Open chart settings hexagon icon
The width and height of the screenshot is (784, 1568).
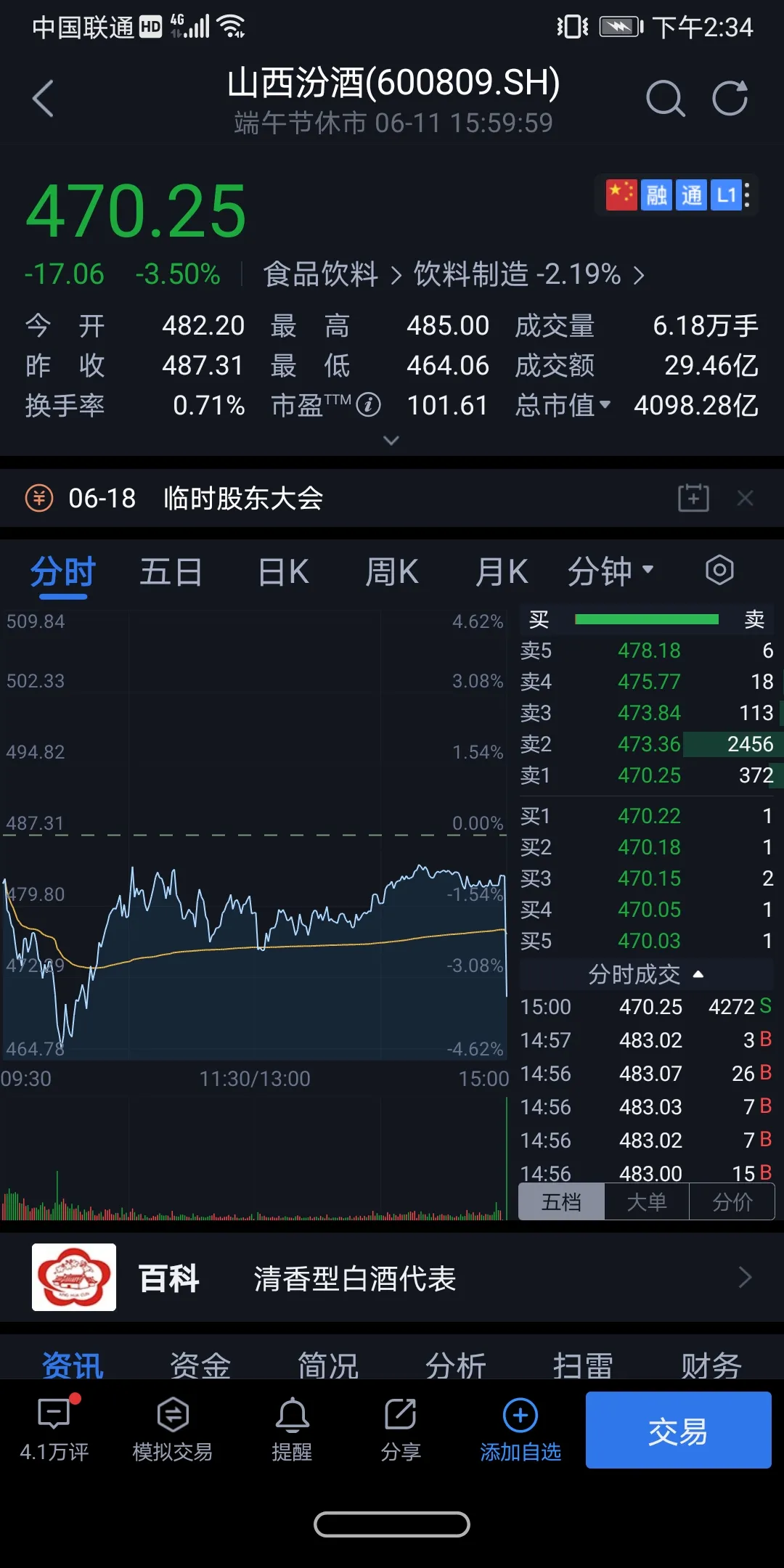pos(719,571)
